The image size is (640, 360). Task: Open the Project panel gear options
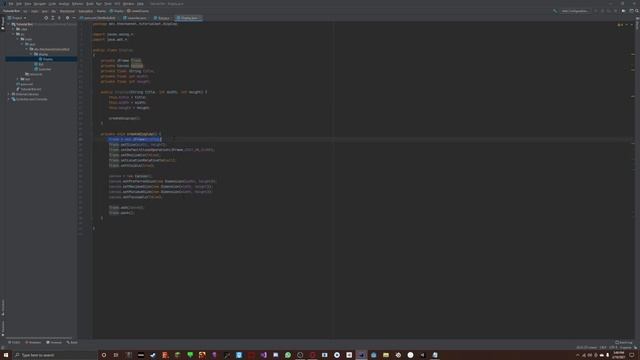pos(67,18)
